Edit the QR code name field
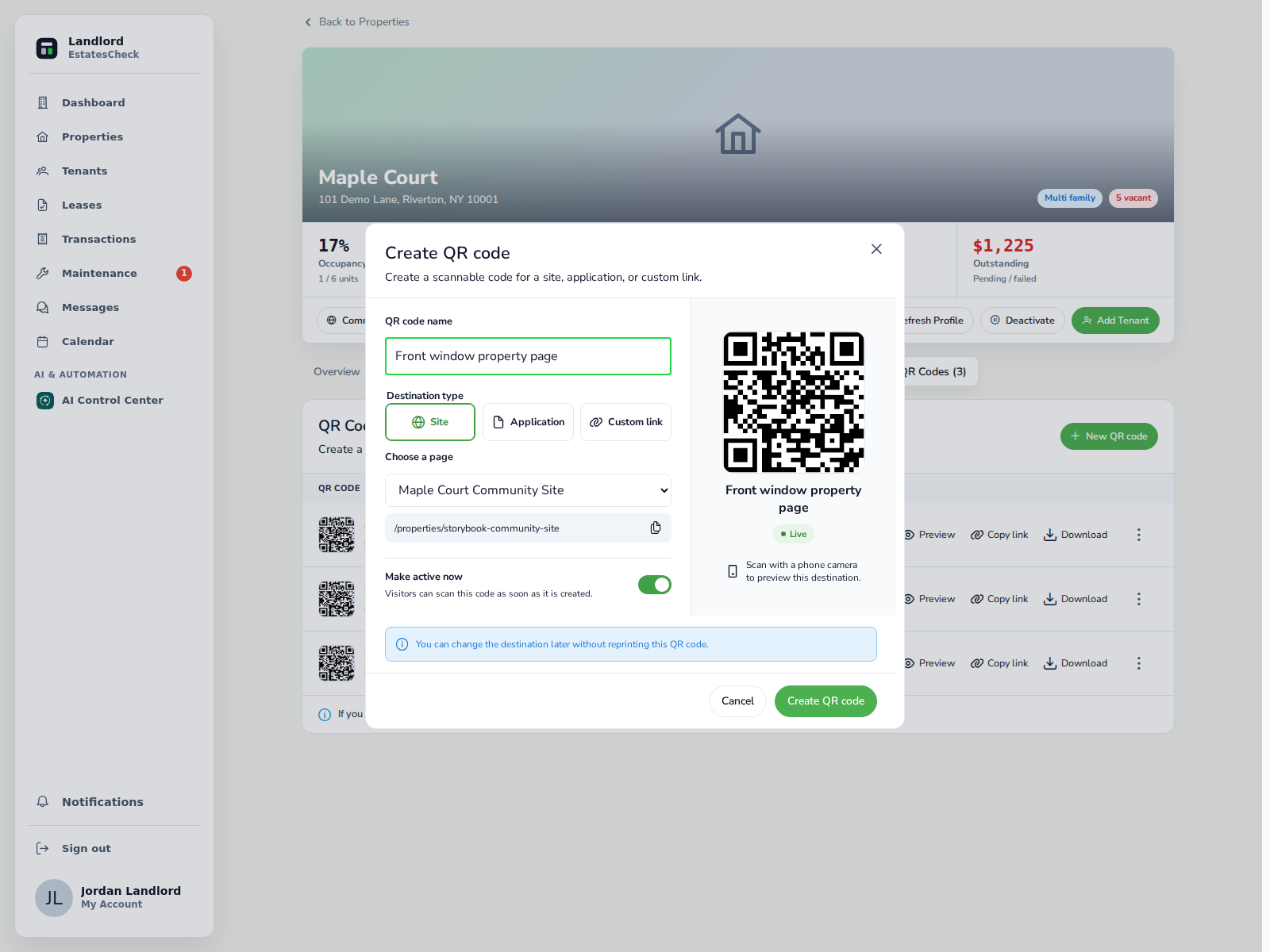The width and height of the screenshot is (1270, 952). pos(528,356)
